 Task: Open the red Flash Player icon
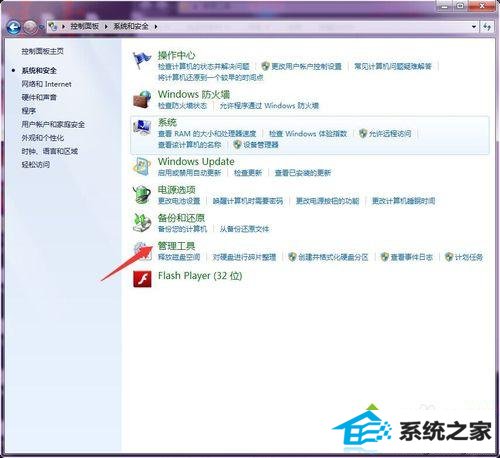pyautogui.click(x=142, y=279)
